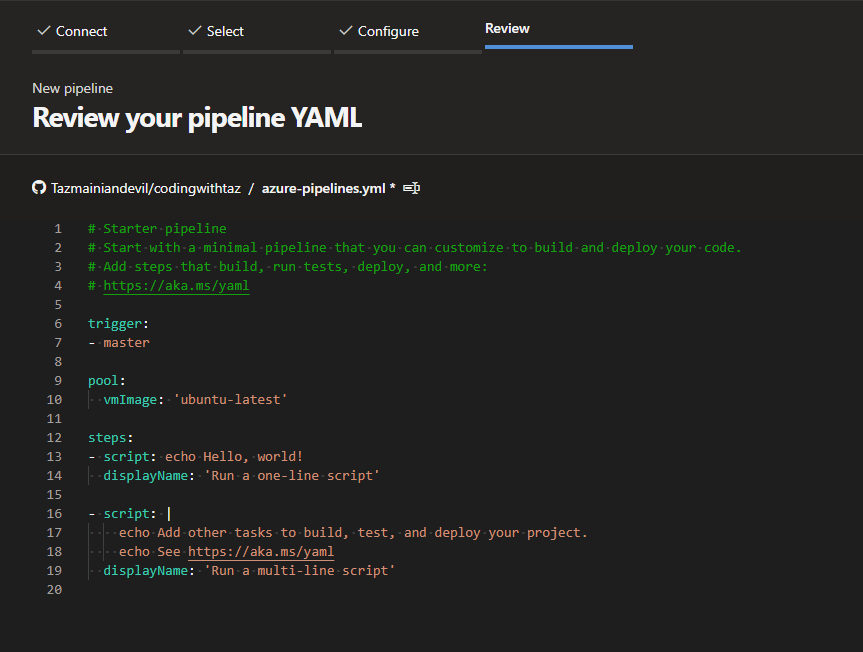Click the azure-pipelines.yml file name

pos(323,188)
